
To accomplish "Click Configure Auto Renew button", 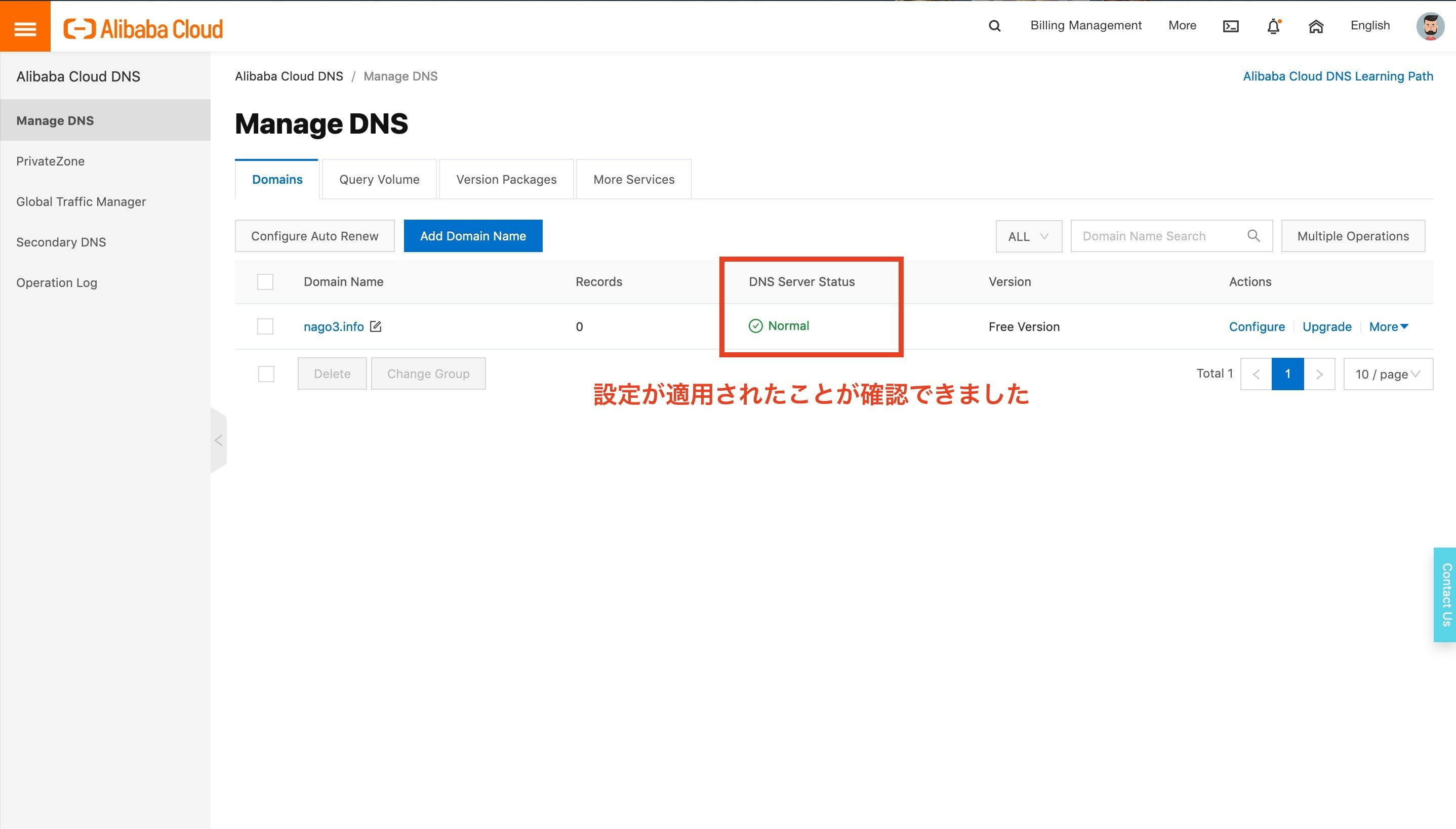I will (314, 236).
